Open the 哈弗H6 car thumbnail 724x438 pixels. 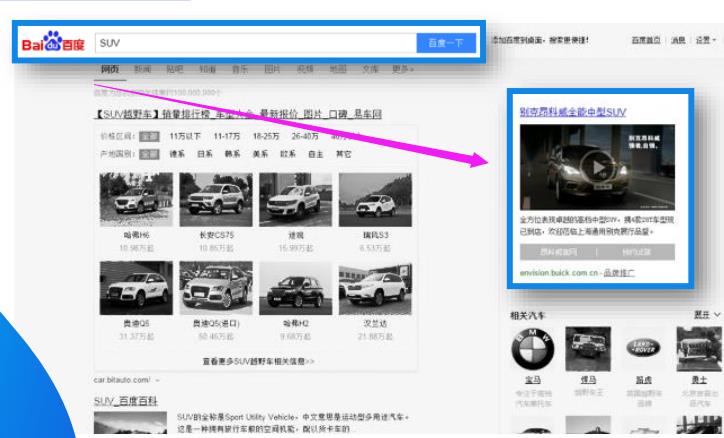click(136, 199)
